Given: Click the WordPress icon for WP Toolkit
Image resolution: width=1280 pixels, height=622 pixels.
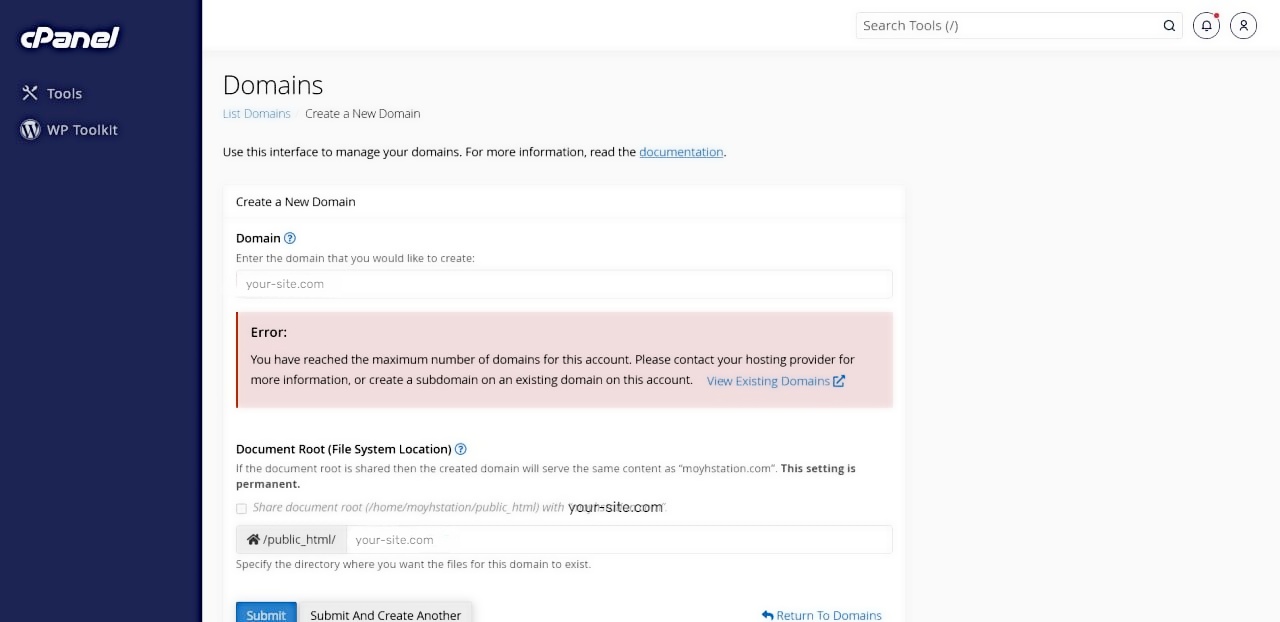Looking at the screenshot, I should 30,130.
